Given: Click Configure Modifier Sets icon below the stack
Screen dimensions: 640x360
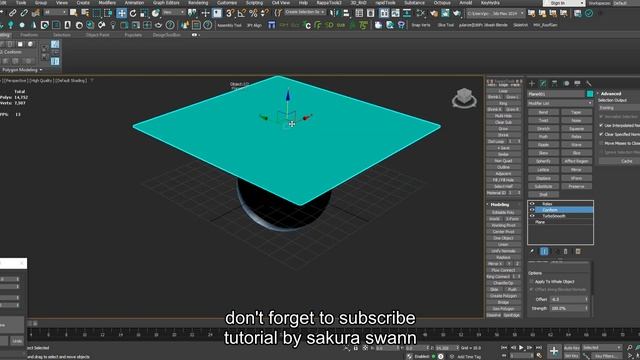Looking at the screenshot, I should tap(578, 251).
